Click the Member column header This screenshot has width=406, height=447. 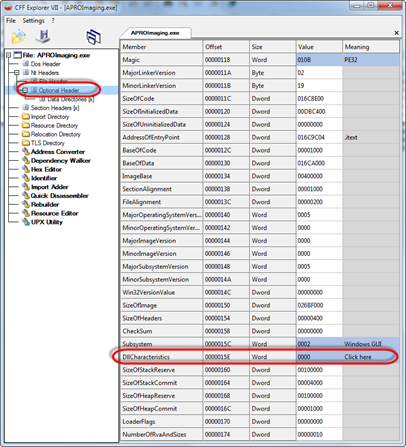tap(161, 47)
